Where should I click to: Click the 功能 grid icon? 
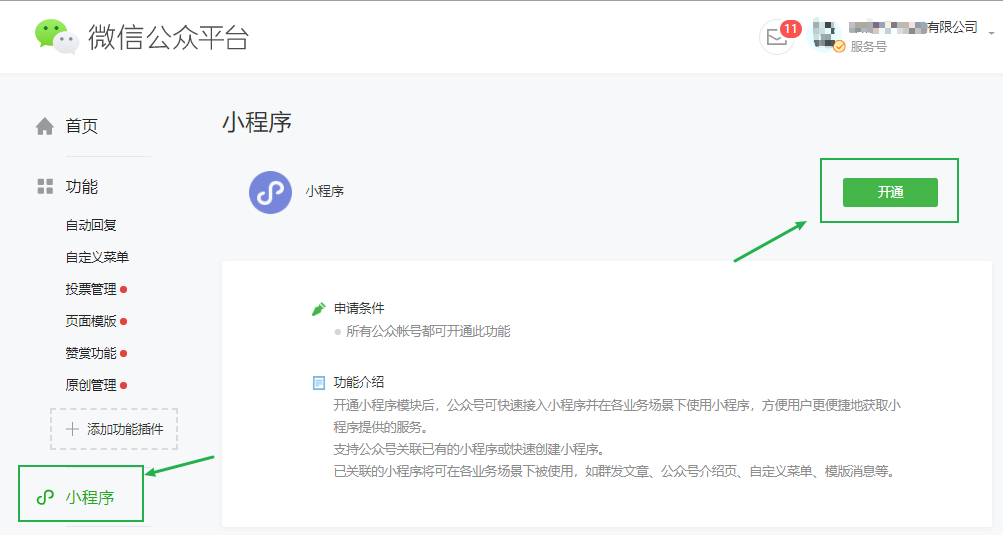point(45,186)
